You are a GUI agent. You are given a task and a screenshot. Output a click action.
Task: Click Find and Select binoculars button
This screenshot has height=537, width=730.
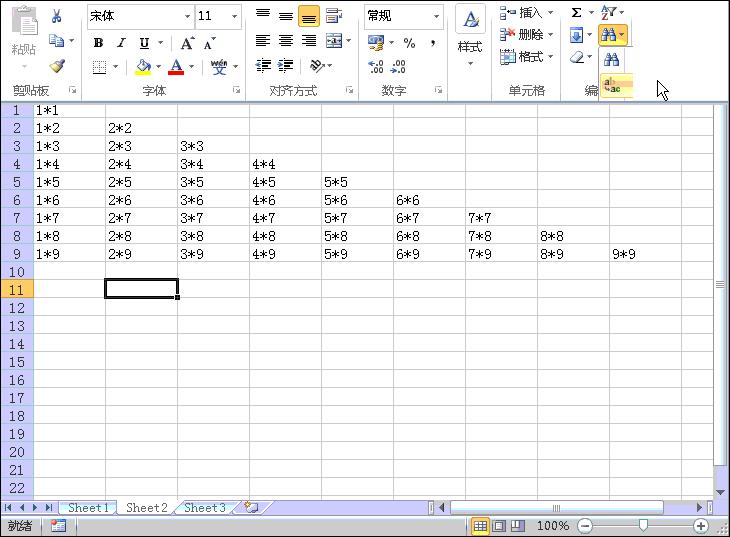pyautogui.click(x=613, y=35)
